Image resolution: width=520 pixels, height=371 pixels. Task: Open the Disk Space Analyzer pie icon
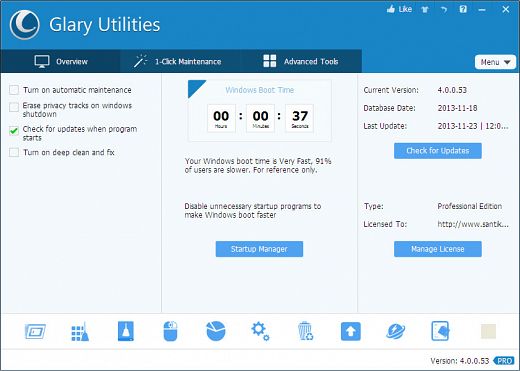tap(216, 331)
